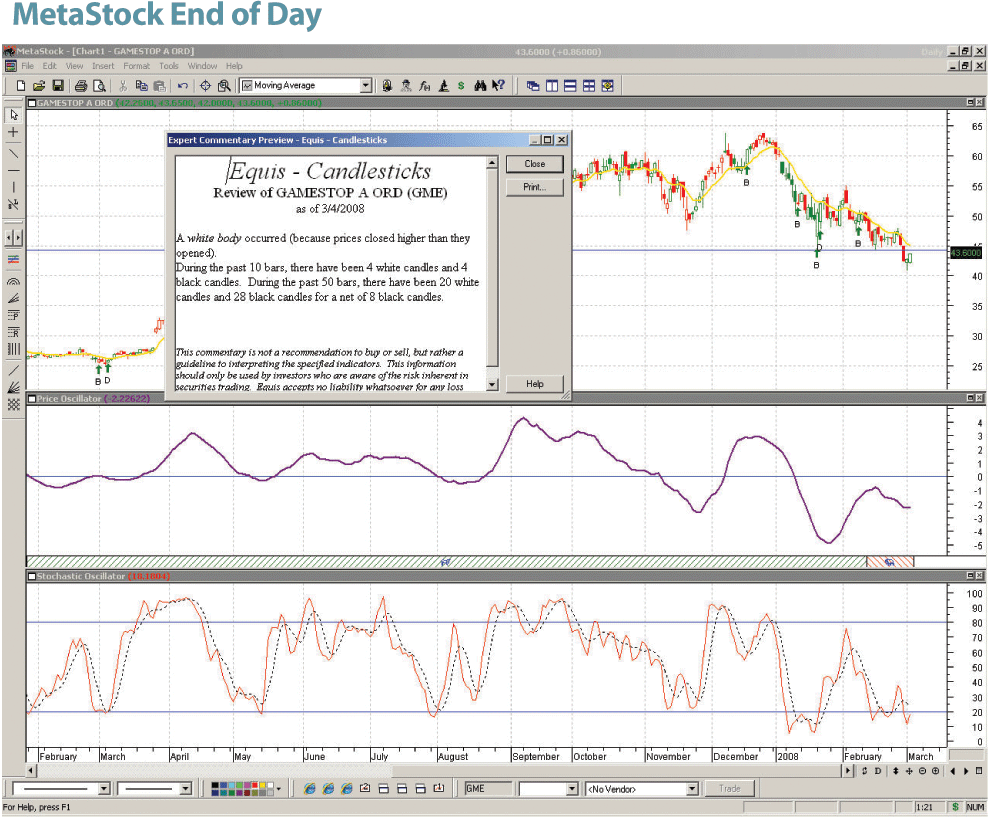Click the first Internet Explorer icon in bottom toolbar
This screenshot has height=824, width=1000.
coord(309,789)
